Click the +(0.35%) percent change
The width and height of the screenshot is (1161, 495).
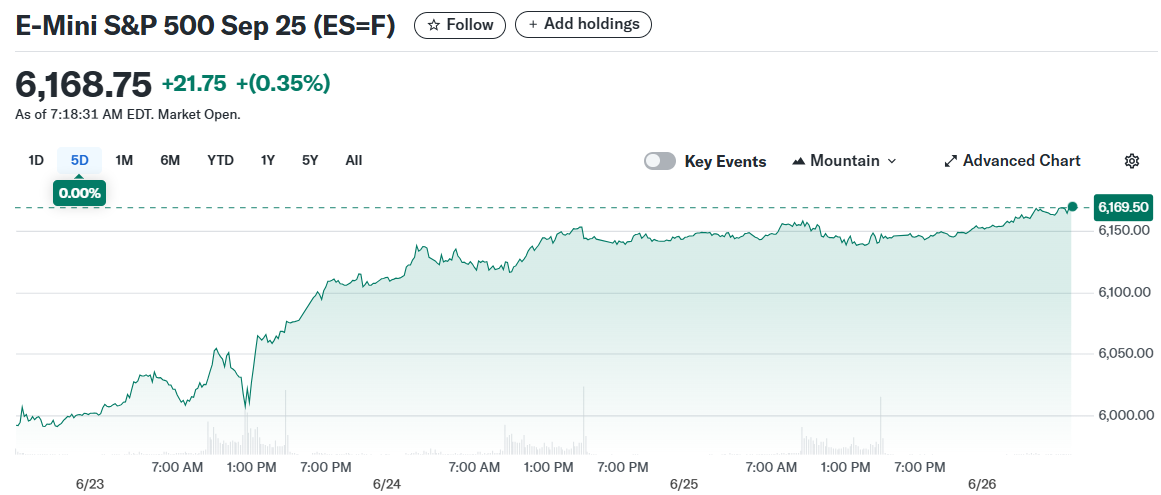click(x=283, y=84)
